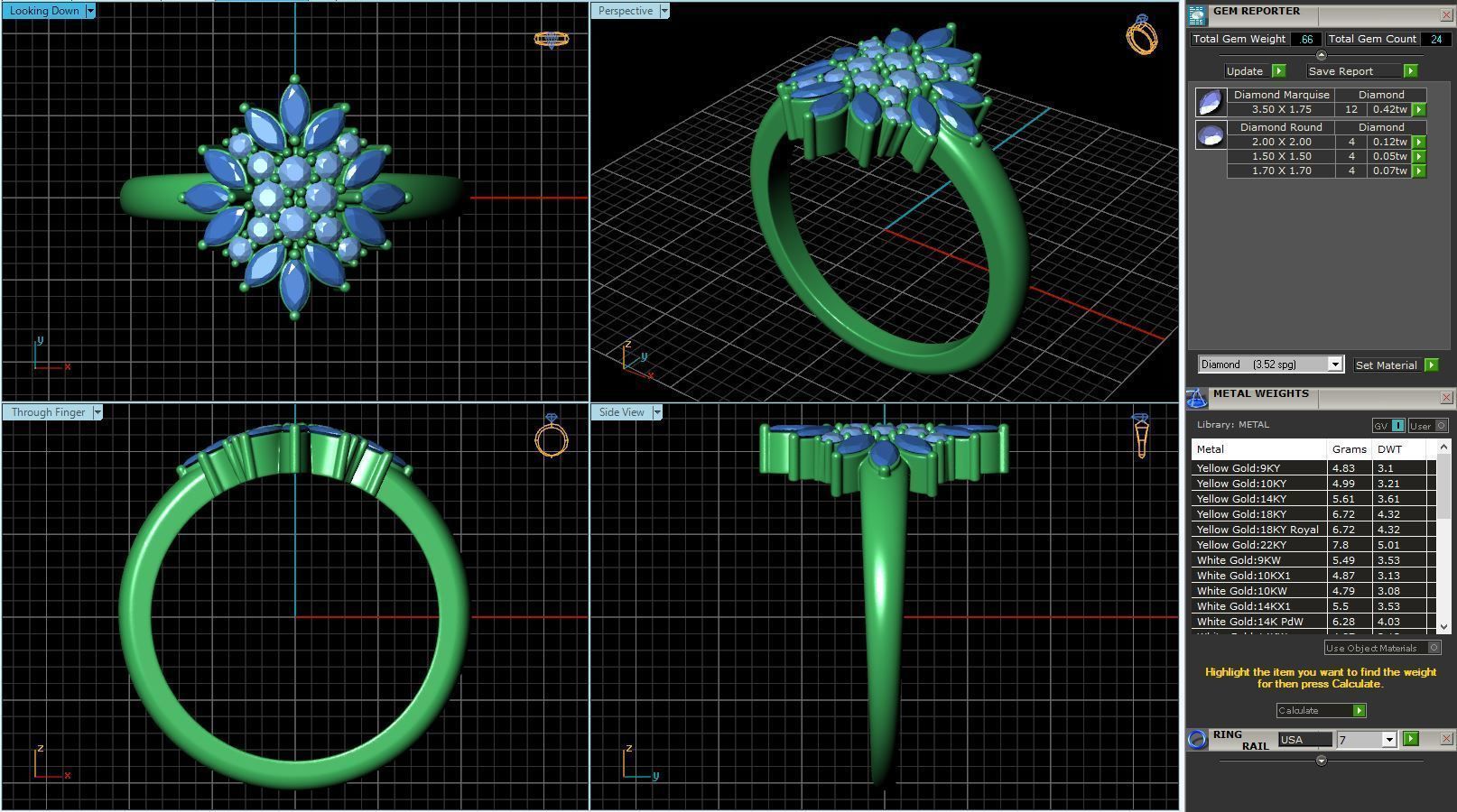The image size is (1457, 812).
Task: Click the Set Material button
Action: click(1386, 365)
